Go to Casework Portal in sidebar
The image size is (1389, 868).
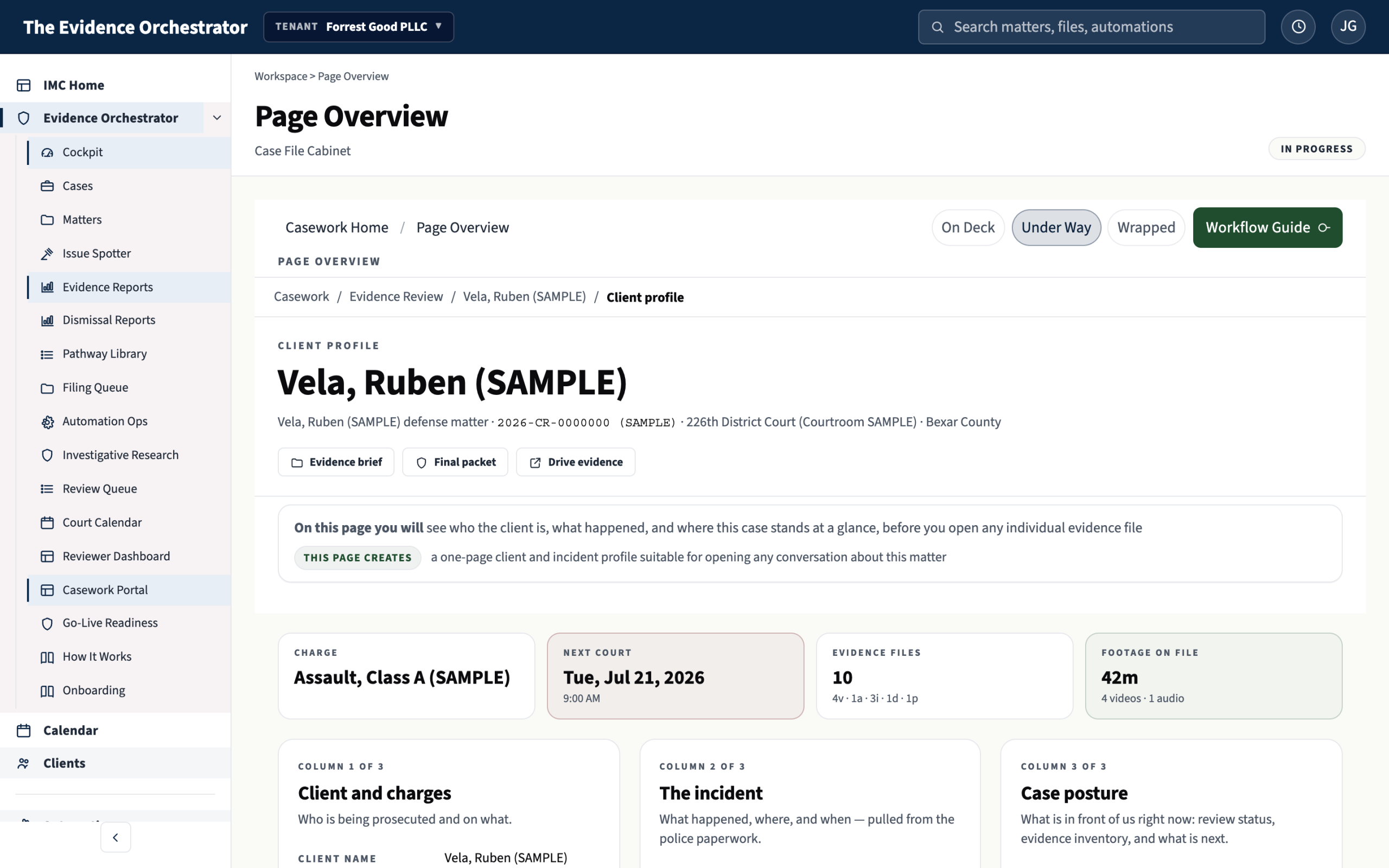(x=129, y=590)
